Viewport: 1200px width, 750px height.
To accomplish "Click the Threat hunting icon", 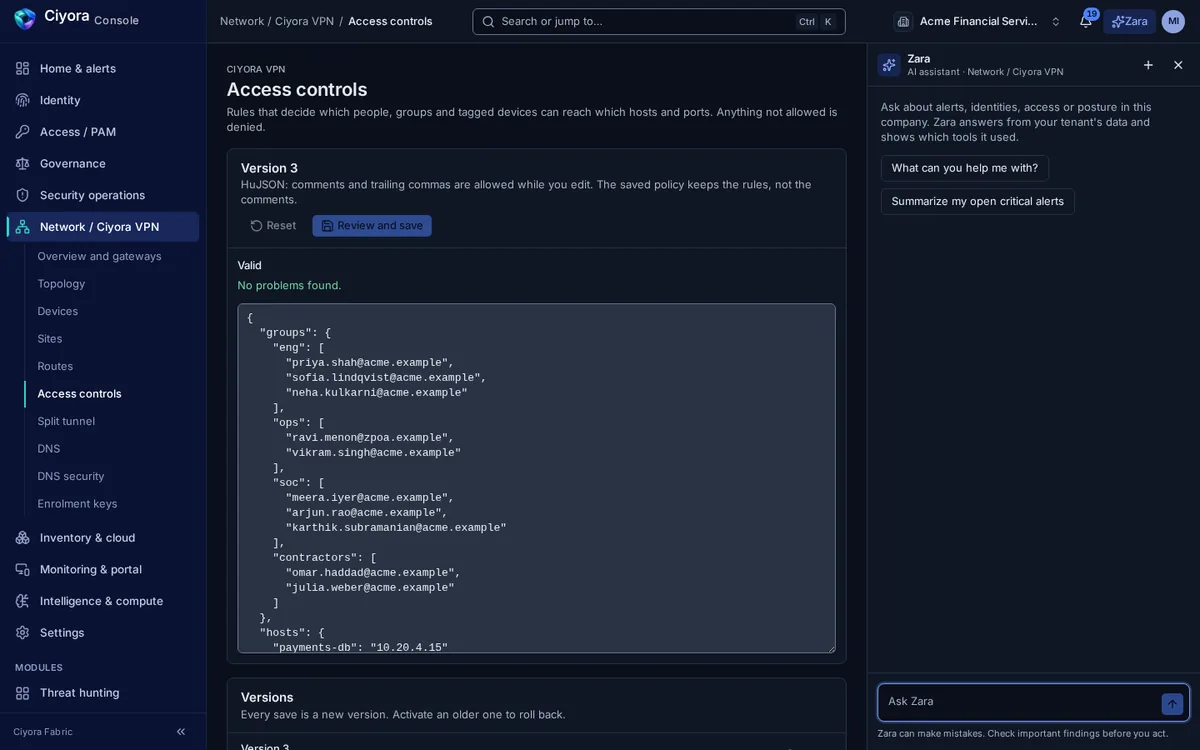I will tap(22, 693).
